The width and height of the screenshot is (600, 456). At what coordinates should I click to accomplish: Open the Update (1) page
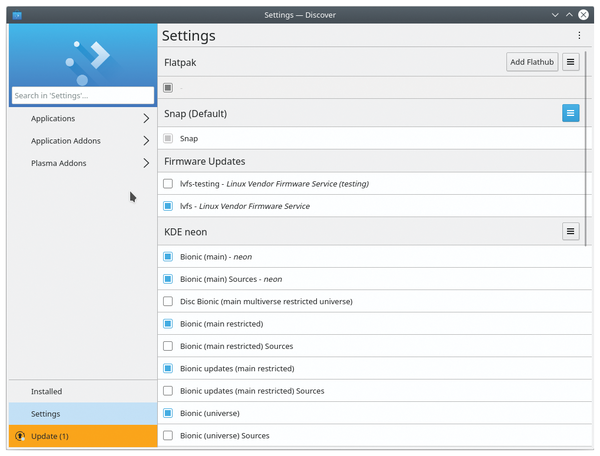(83, 436)
